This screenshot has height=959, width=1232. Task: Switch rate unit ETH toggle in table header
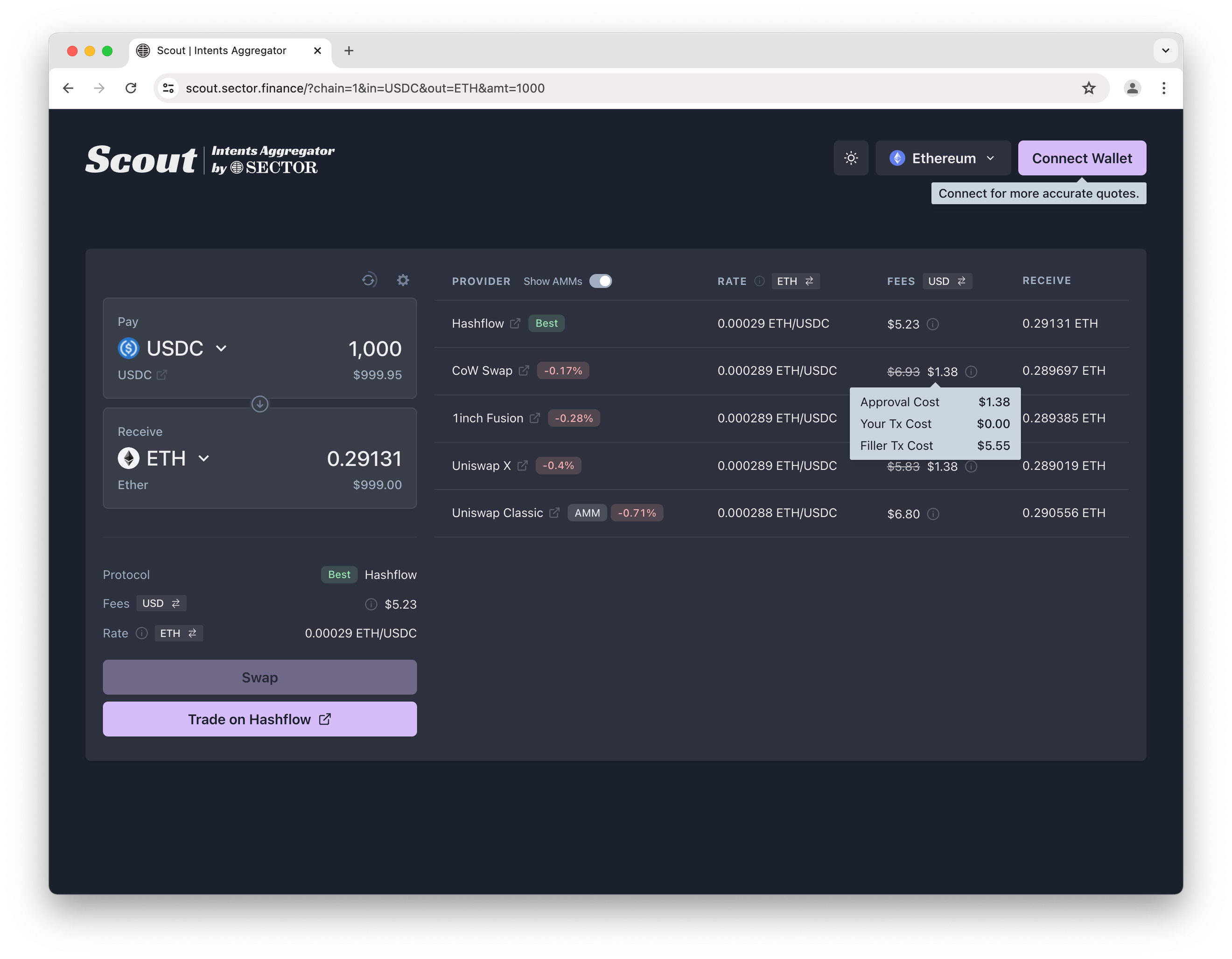pos(795,281)
